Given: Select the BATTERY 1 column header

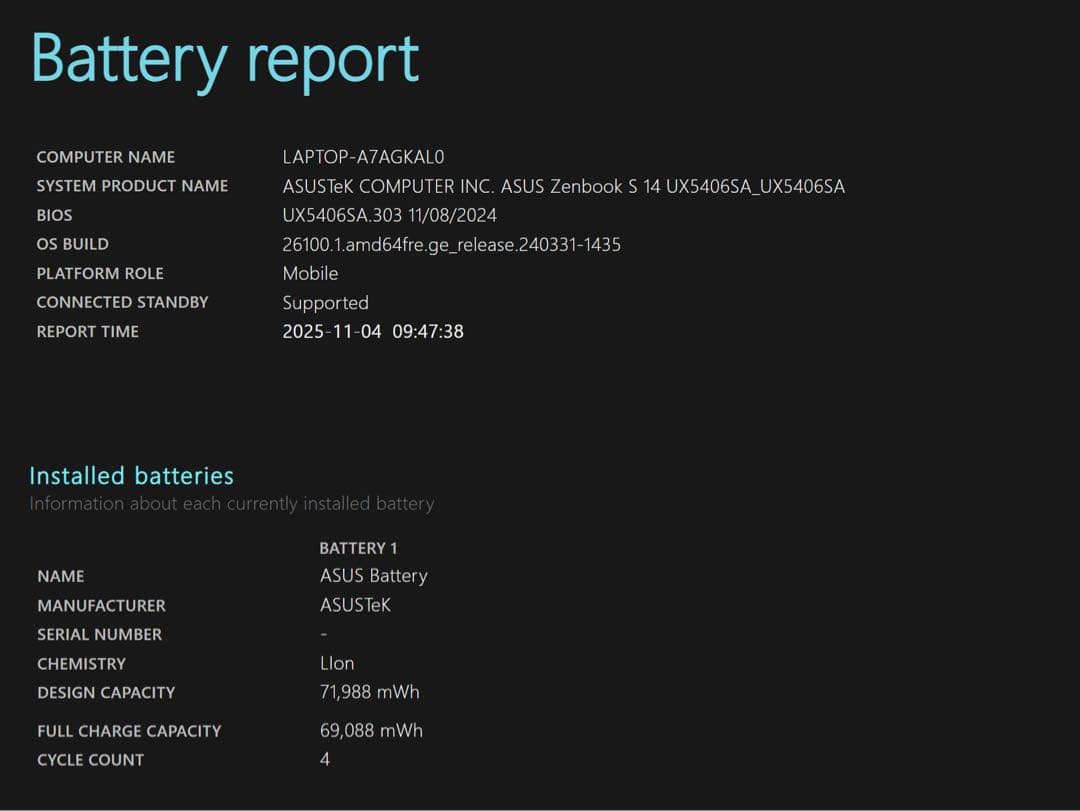Looking at the screenshot, I should (358, 548).
